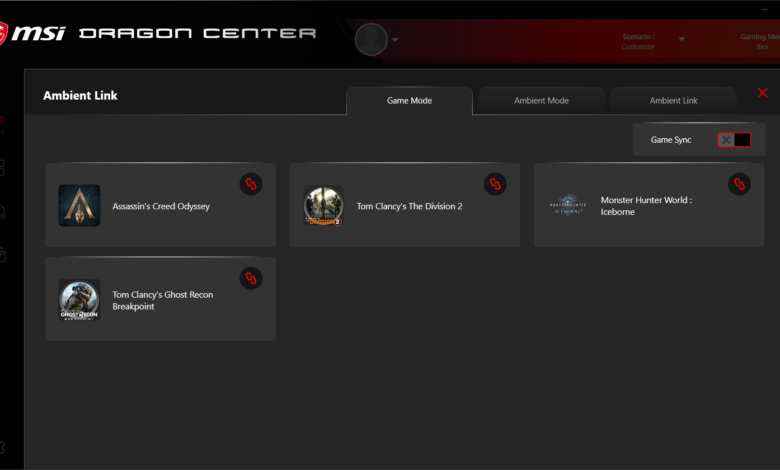Minimize the Dragon Center window
The width and height of the screenshot is (780, 470).
pyautogui.click(x=765, y=9)
